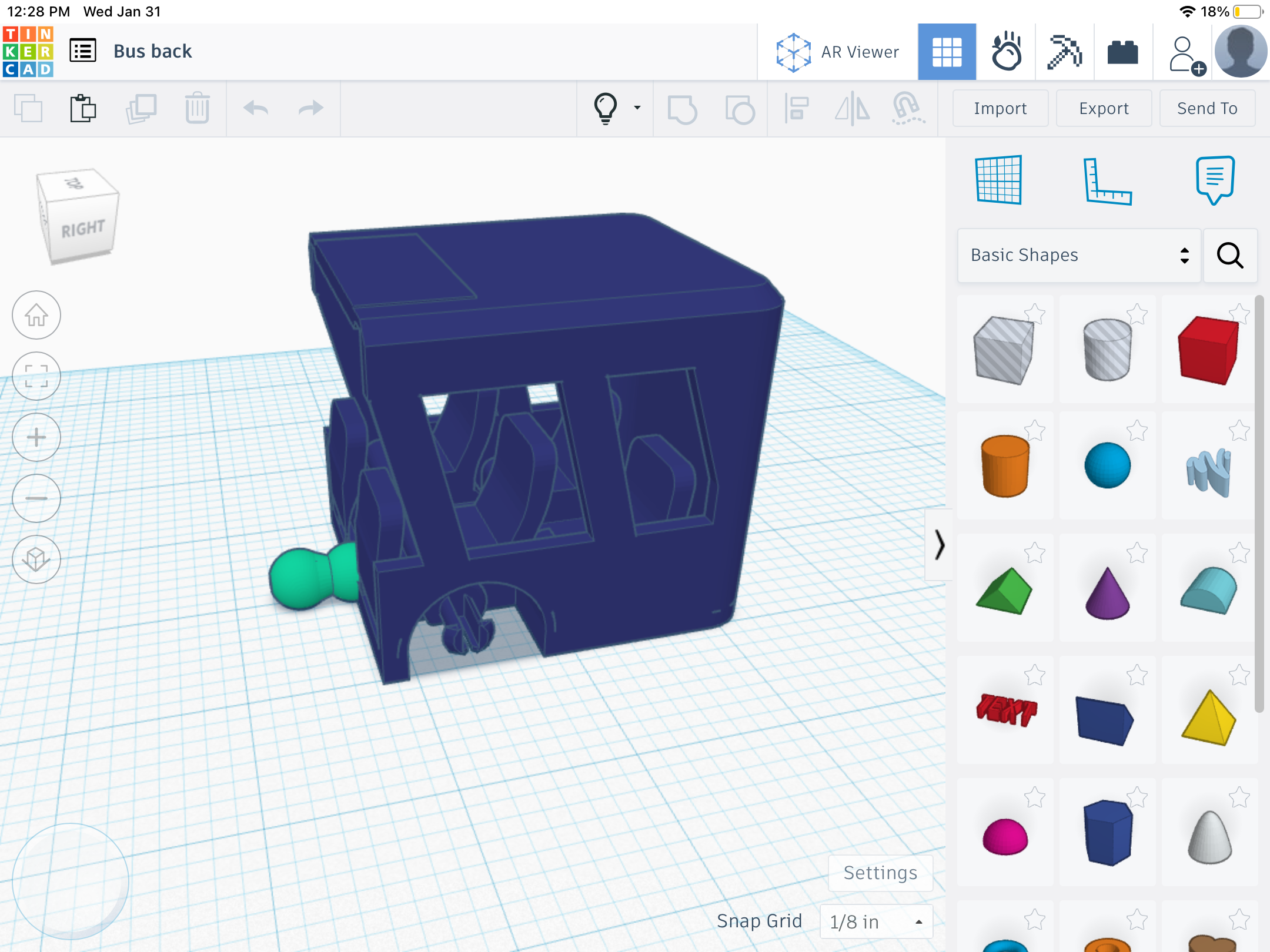Open the Minecraft pickaxe blocks view
This screenshot has width=1270, height=952.
1064,52
